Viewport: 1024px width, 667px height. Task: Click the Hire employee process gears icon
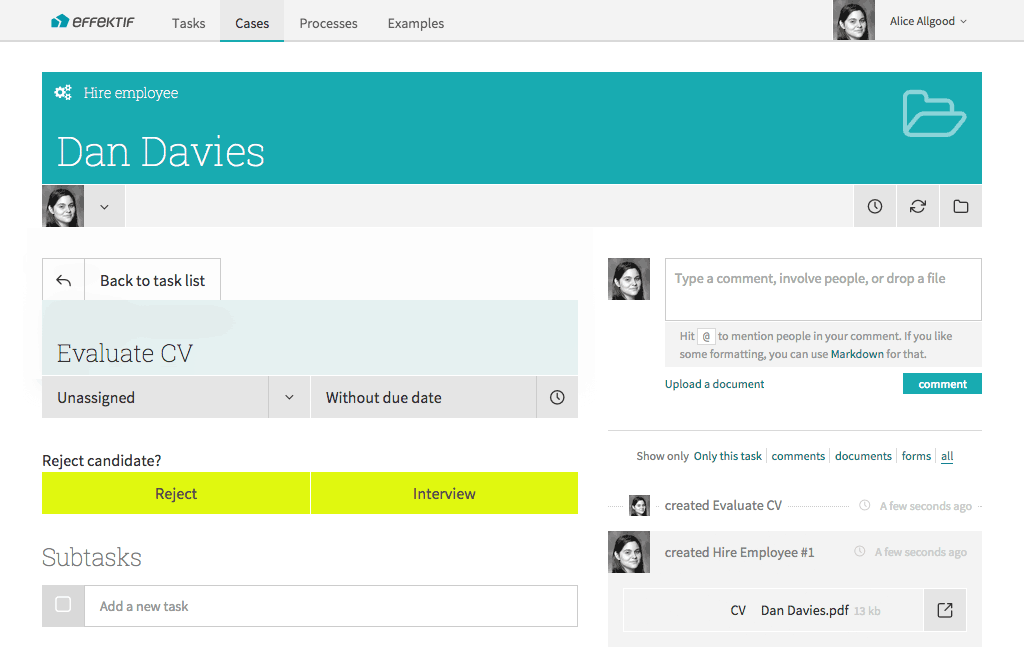coord(63,93)
